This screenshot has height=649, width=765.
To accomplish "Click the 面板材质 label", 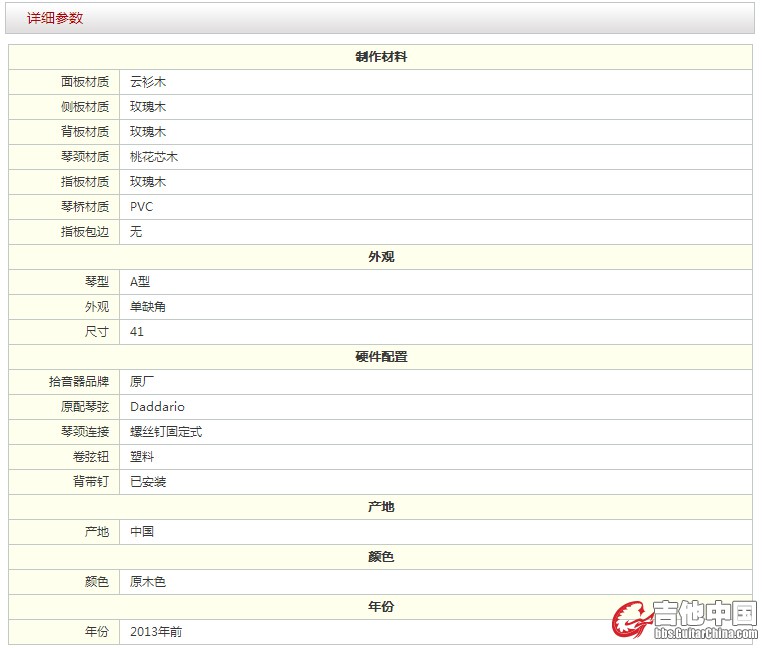I will [x=85, y=82].
